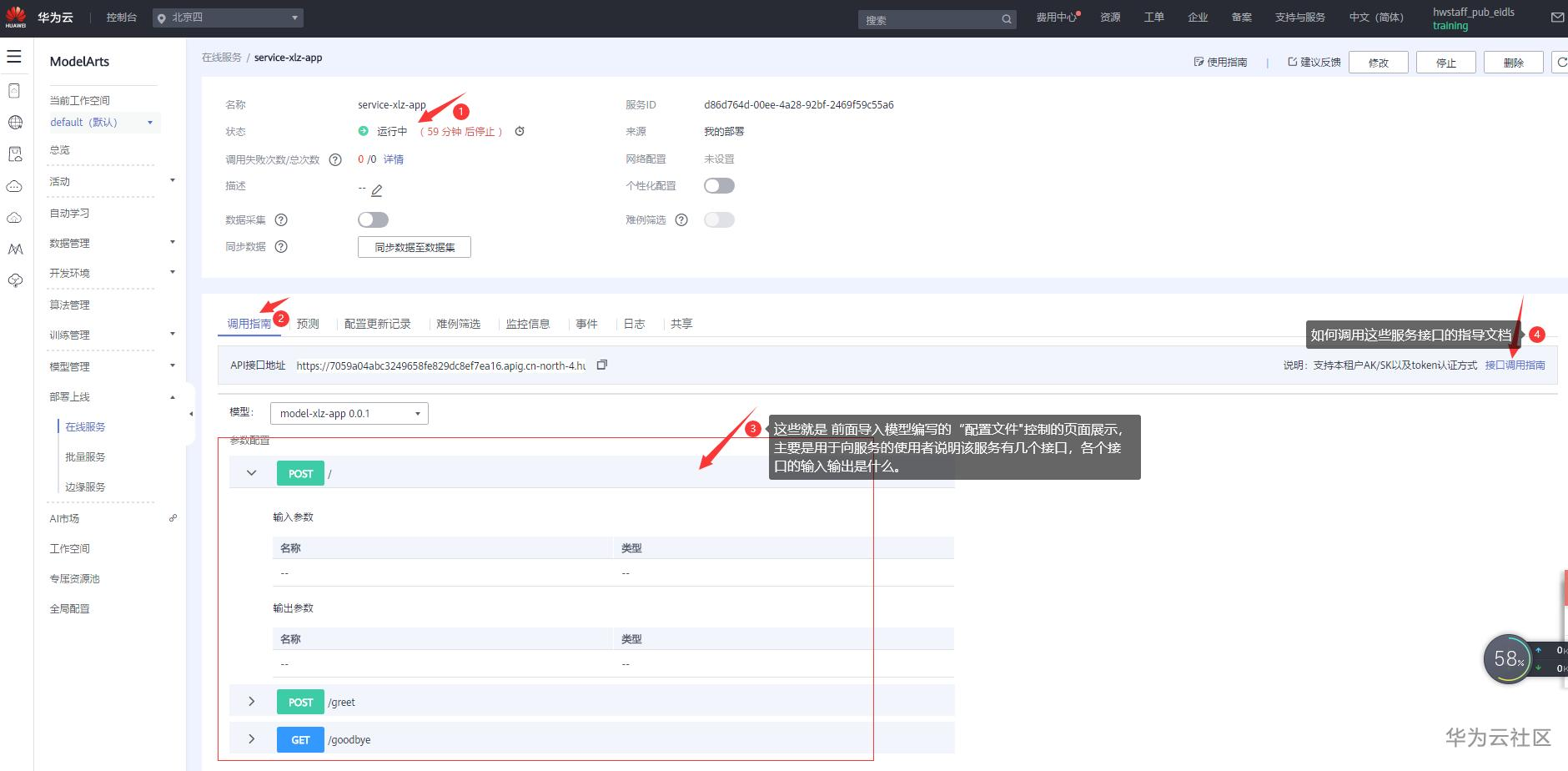This screenshot has width=1568, height=771.
Task: Switch to the 共享 tab
Action: pyautogui.click(x=681, y=324)
